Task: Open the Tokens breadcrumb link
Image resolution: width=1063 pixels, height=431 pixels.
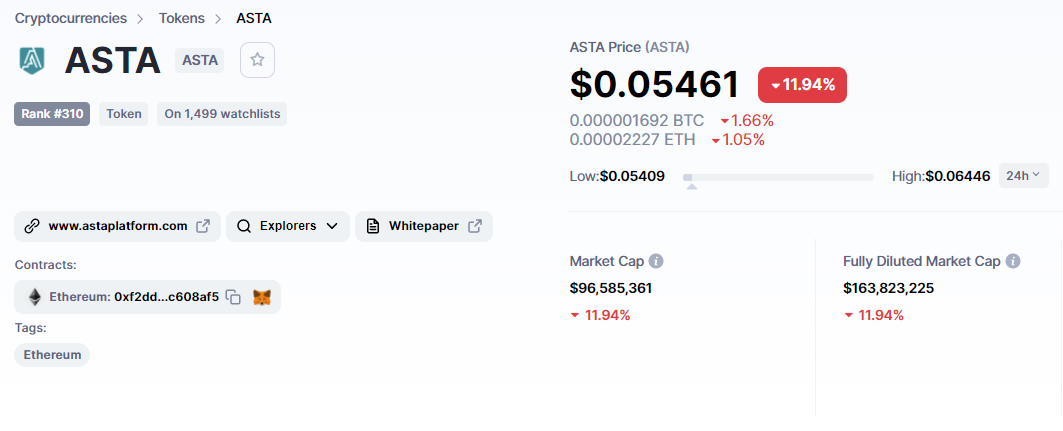Action: (x=181, y=18)
